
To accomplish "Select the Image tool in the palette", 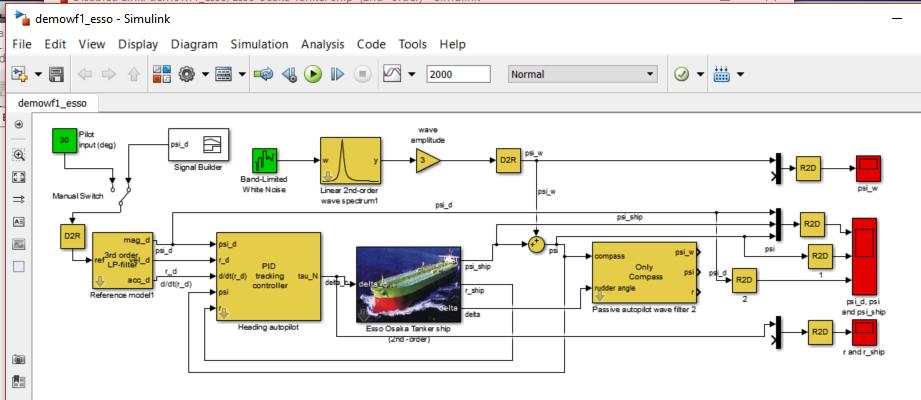I will click(x=18, y=244).
